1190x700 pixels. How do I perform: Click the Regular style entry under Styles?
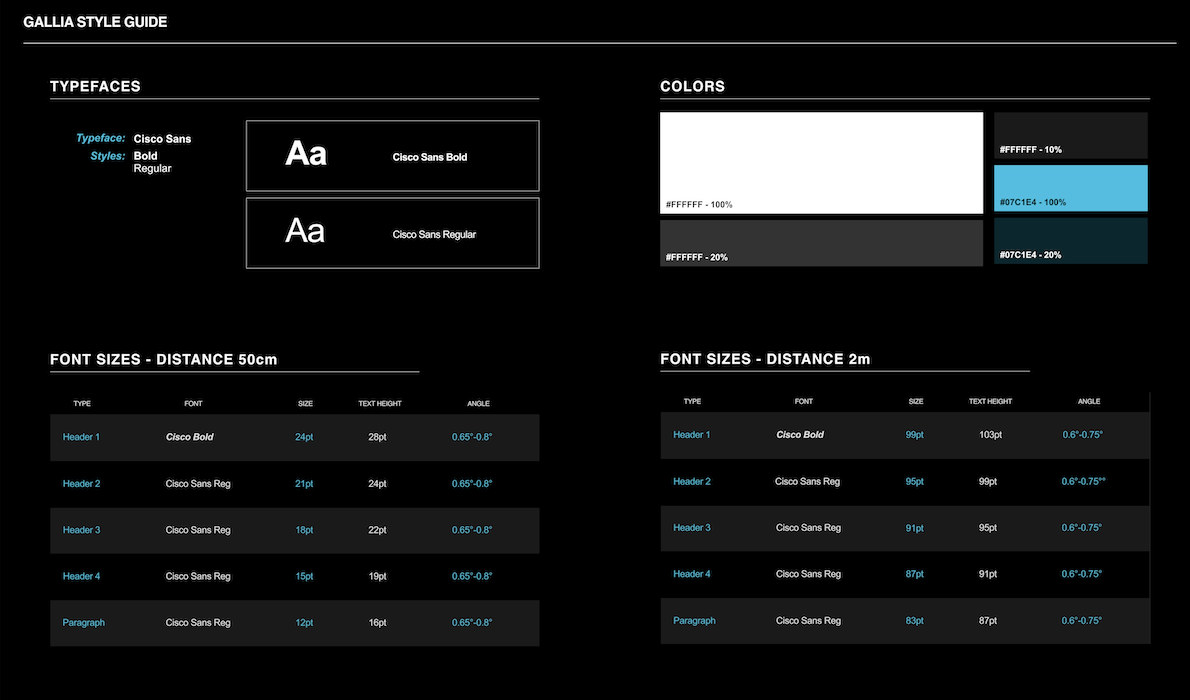(x=153, y=169)
